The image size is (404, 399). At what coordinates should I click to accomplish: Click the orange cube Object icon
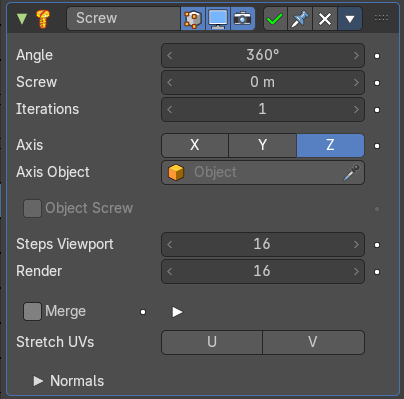176,172
